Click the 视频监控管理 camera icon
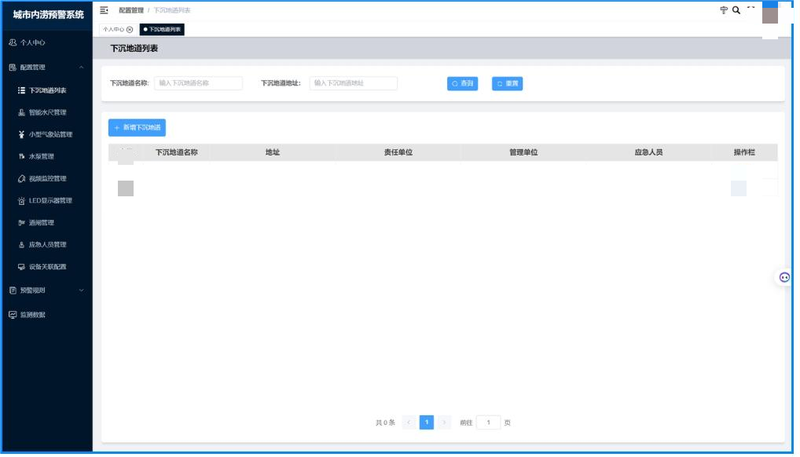Screen dimensions: 800x457 pos(21,179)
